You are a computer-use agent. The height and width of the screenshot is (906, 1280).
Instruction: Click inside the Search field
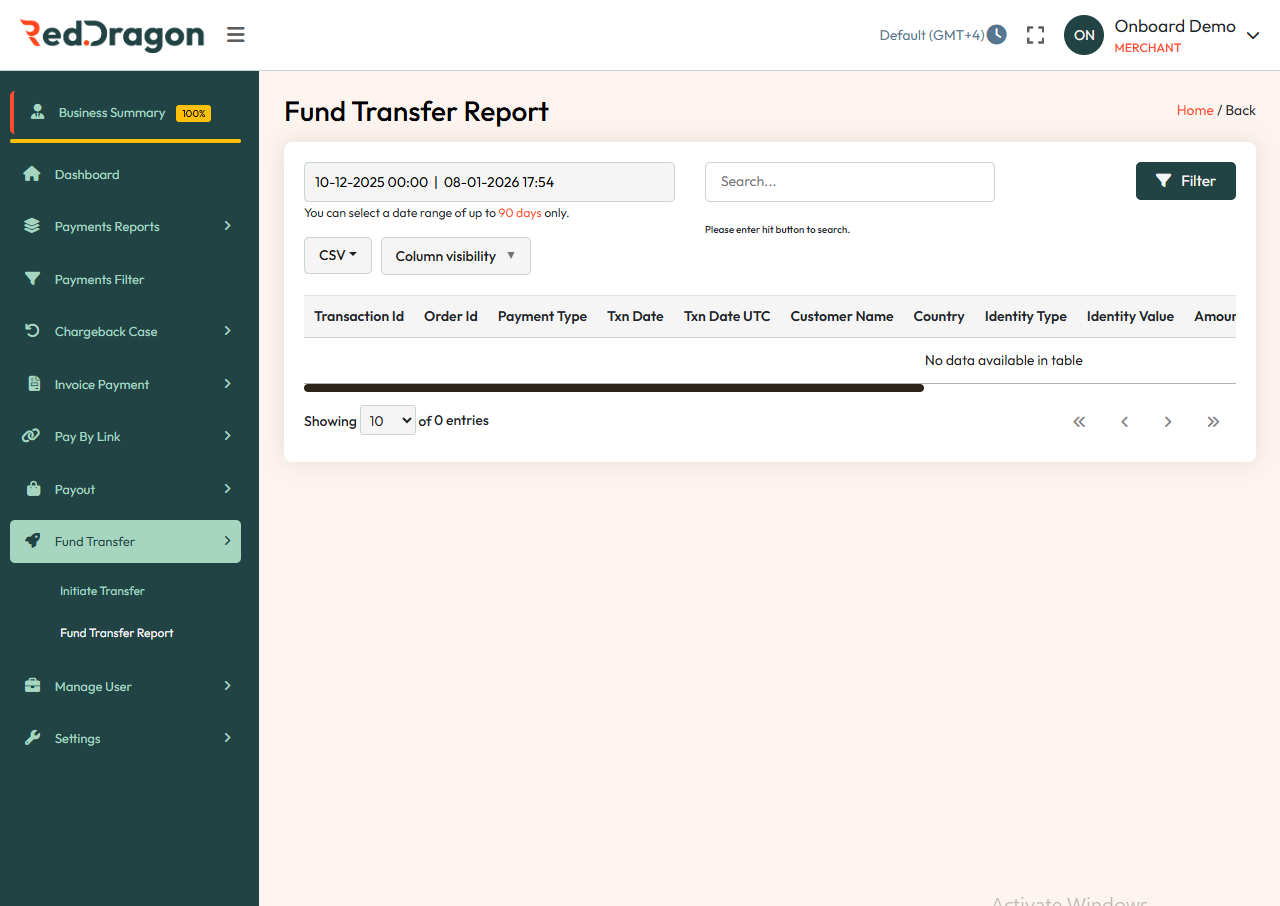pyautogui.click(x=849, y=181)
